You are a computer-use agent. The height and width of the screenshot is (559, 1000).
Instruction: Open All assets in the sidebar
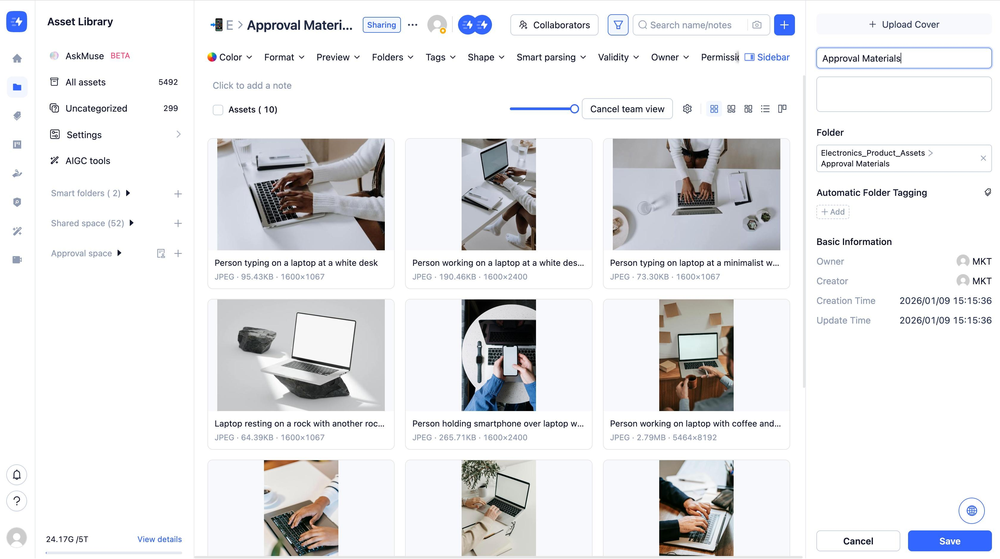[86, 82]
